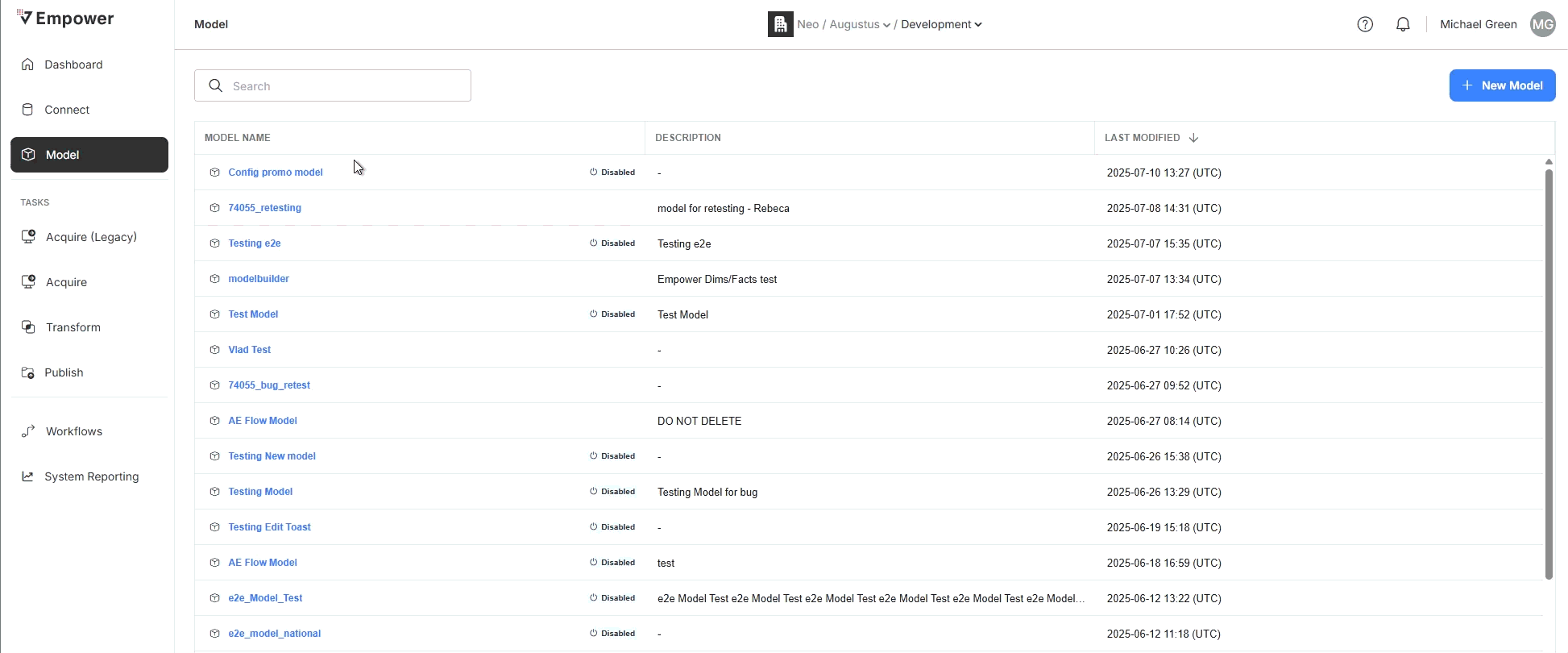Click cube icon beside 74055_bug_retest
The width and height of the screenshot is (1568, 653).
tap(214, 385)
